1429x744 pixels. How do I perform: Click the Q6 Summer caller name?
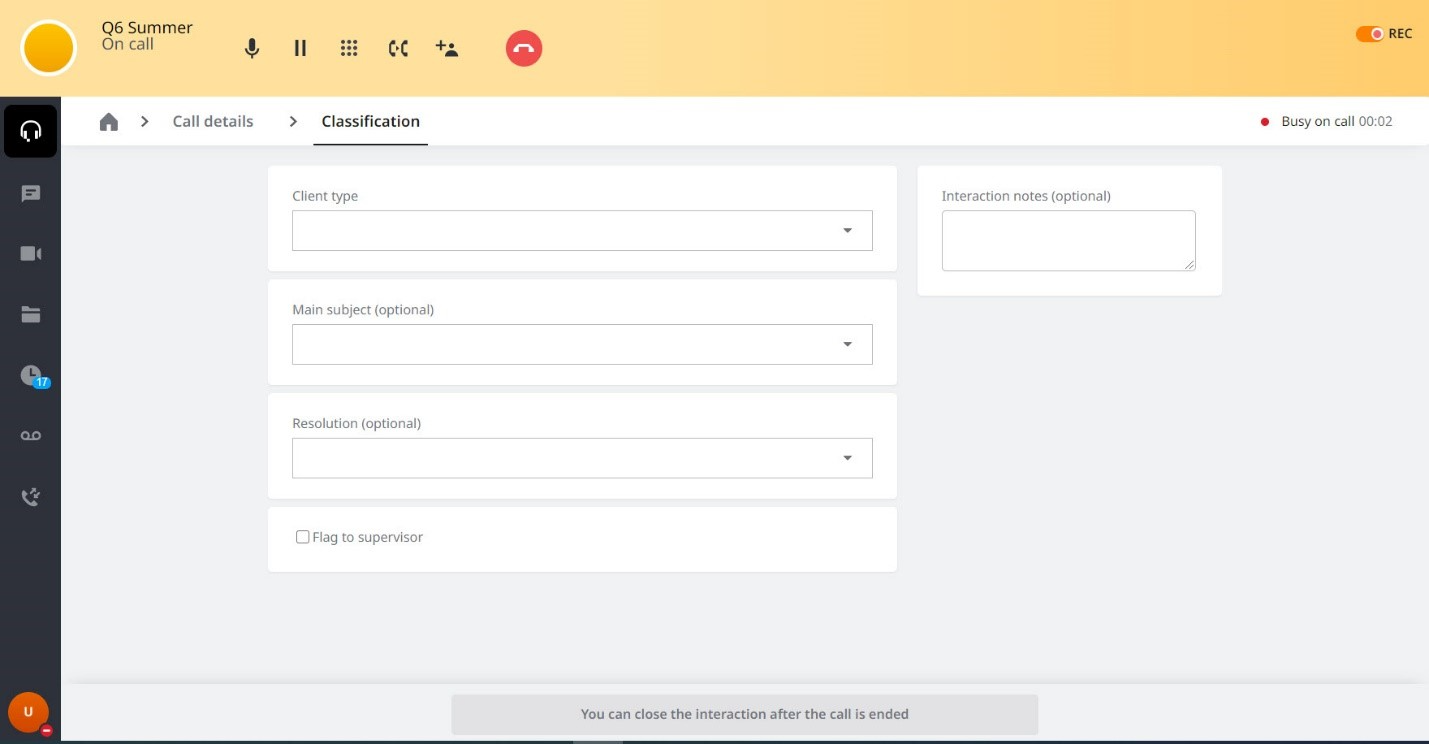[x=147, y=27]
